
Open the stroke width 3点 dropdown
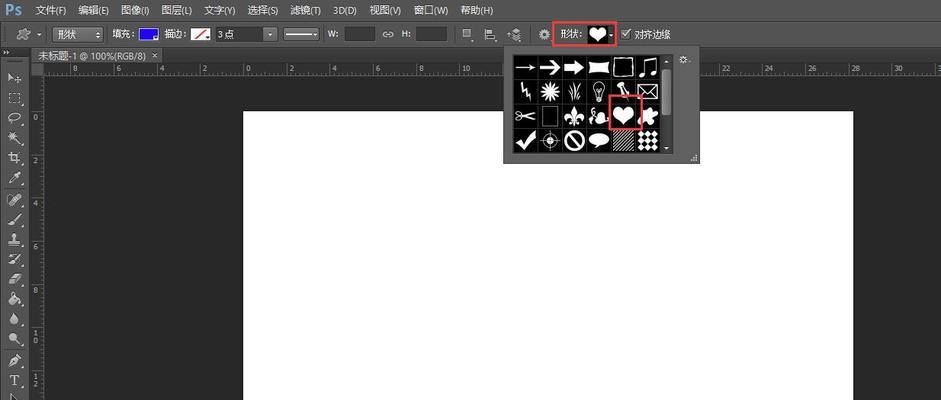click(x=270, y=35)
